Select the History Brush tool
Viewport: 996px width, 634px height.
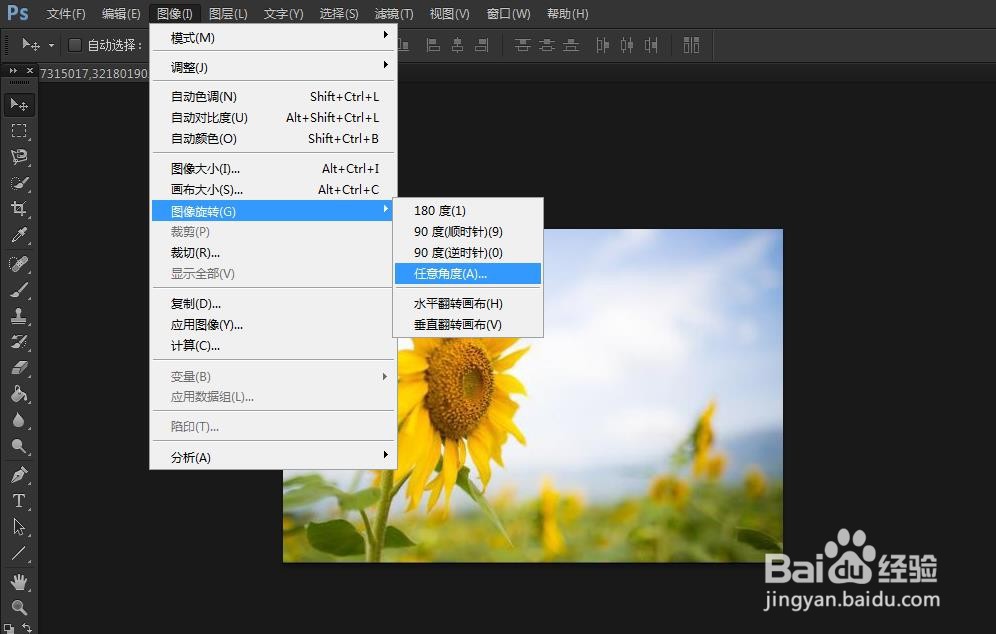point(19,342)
